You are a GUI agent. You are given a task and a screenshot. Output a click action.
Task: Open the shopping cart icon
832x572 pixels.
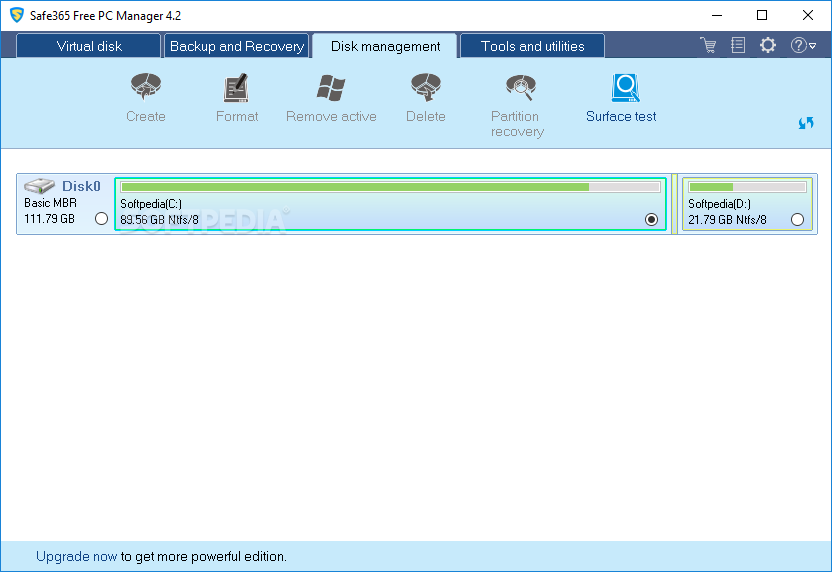tap(708, 45)
